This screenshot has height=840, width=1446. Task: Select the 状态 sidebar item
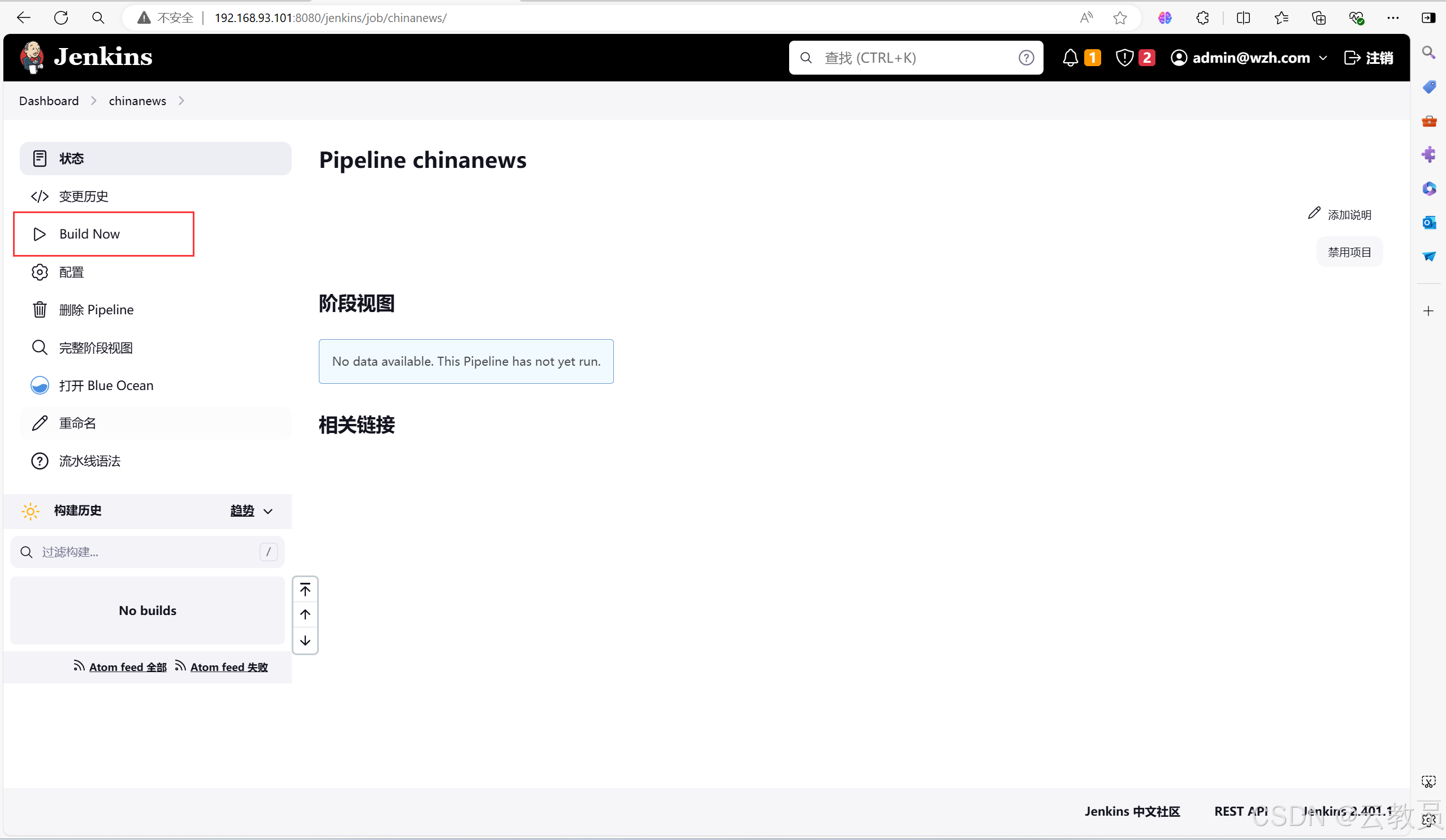click(x=155, y=158)
